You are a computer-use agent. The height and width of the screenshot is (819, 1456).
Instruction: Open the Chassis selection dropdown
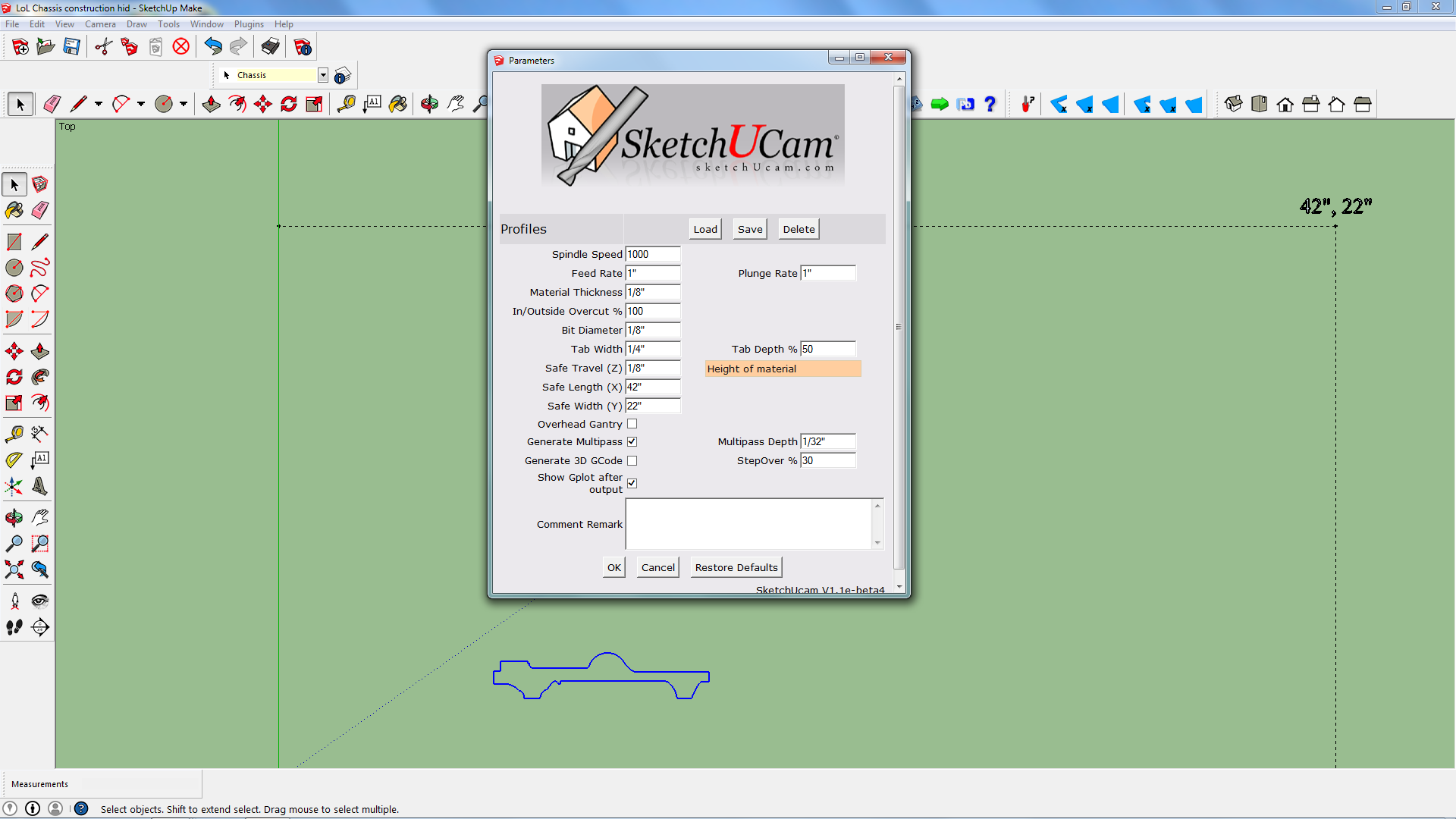(323, 75)
